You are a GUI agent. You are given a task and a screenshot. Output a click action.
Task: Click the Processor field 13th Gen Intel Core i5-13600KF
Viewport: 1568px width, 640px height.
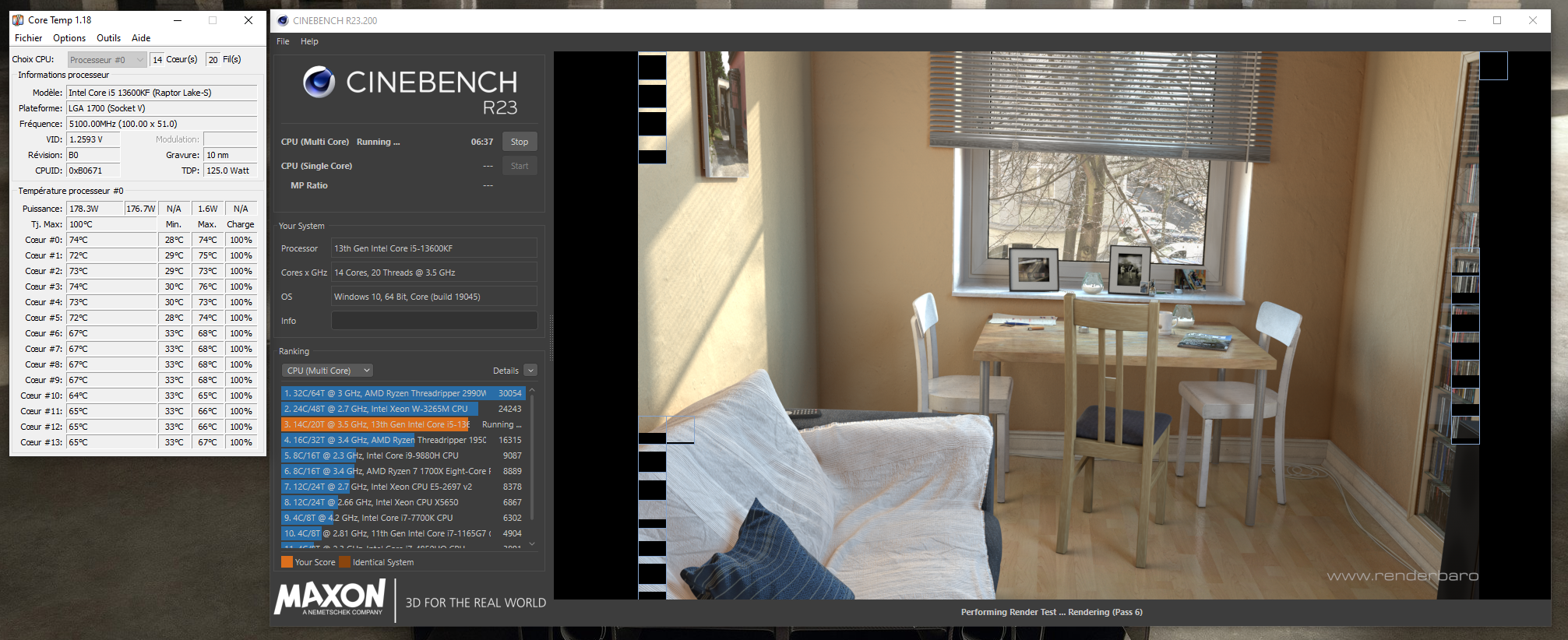[x=434, y=248]
